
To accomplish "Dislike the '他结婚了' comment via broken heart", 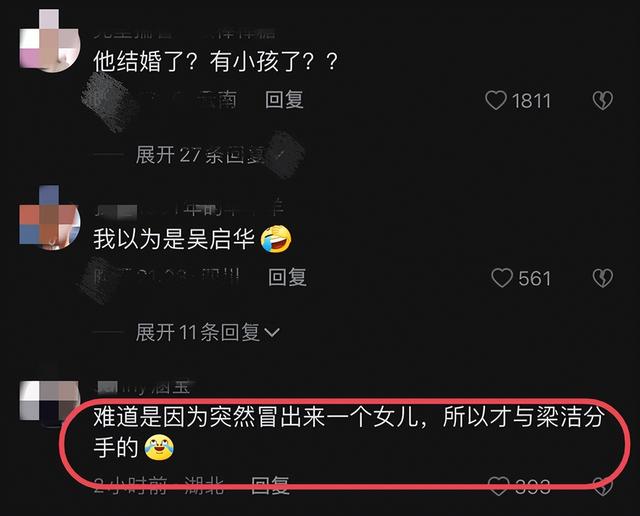I will point(602,100).
